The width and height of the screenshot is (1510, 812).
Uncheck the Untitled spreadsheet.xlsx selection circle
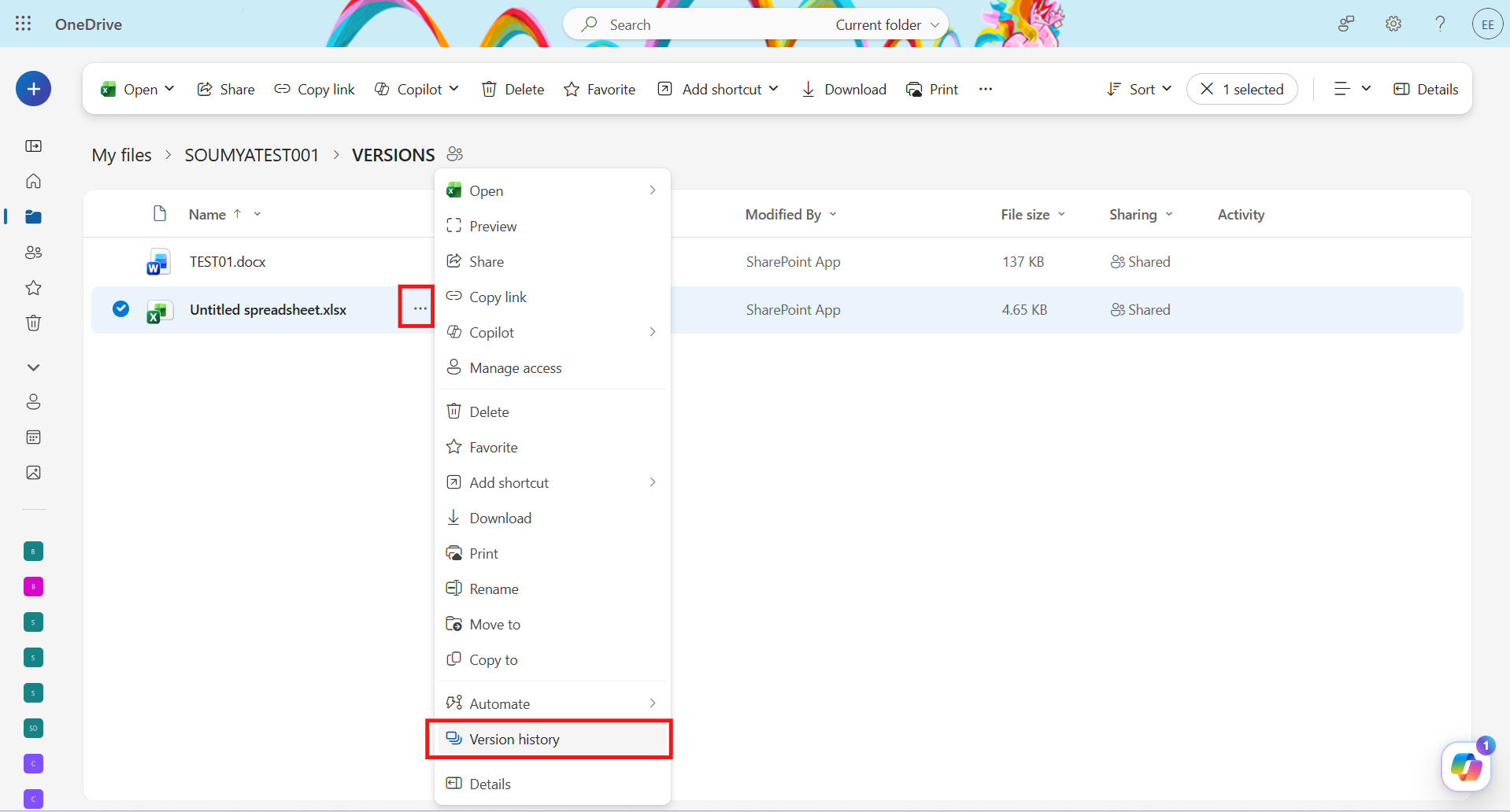[120, 308]
